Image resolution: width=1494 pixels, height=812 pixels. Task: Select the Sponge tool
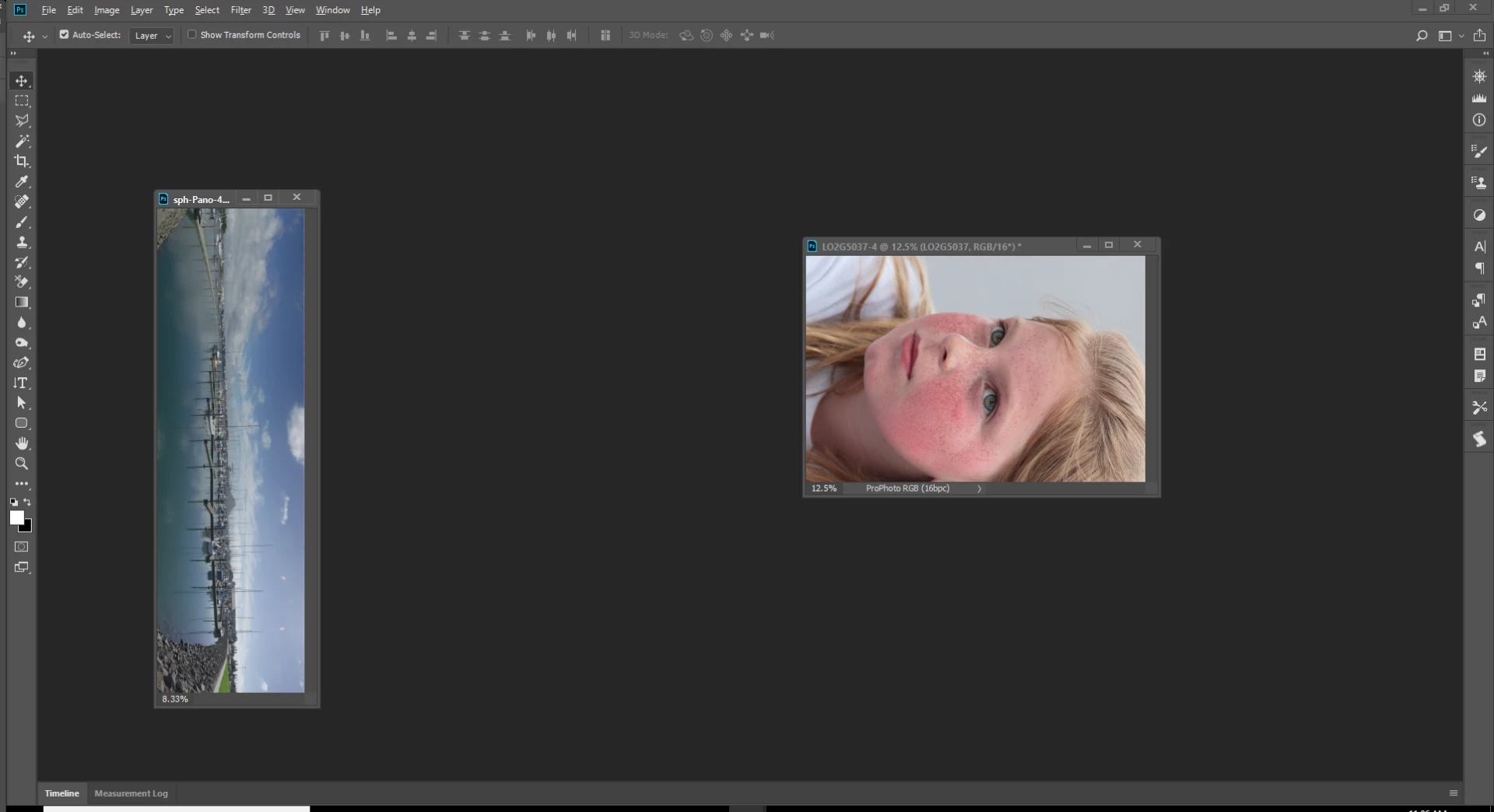click(22, 343)
